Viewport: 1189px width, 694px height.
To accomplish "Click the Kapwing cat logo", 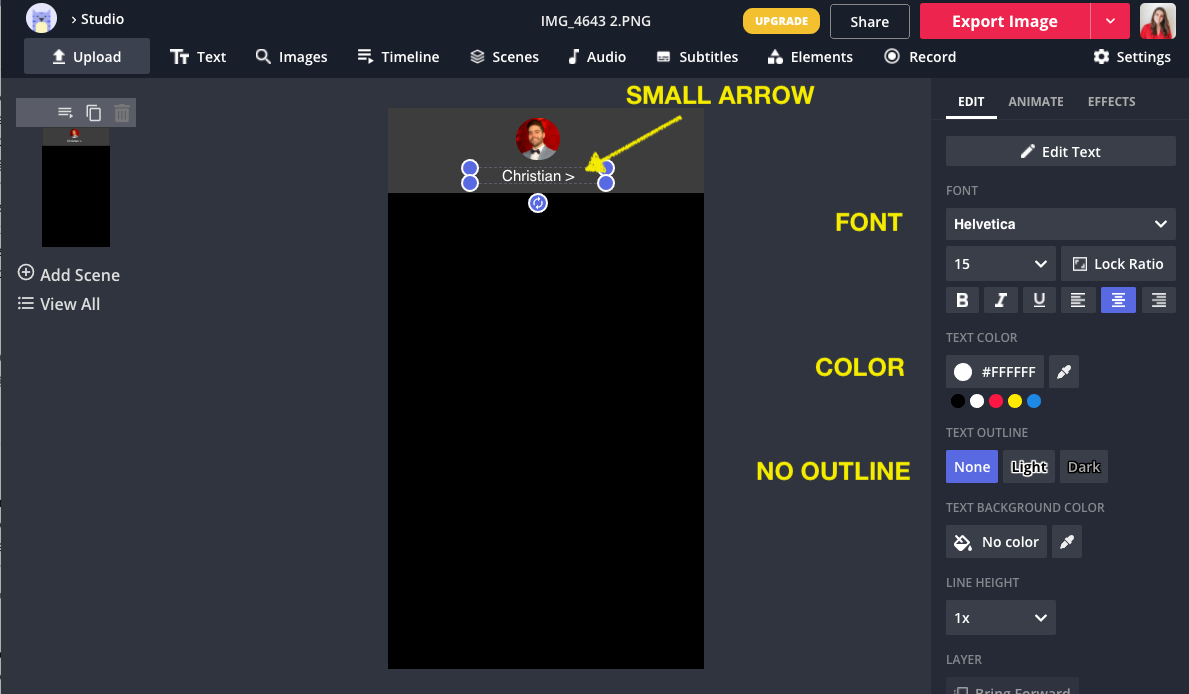I will tap(41, 18).
